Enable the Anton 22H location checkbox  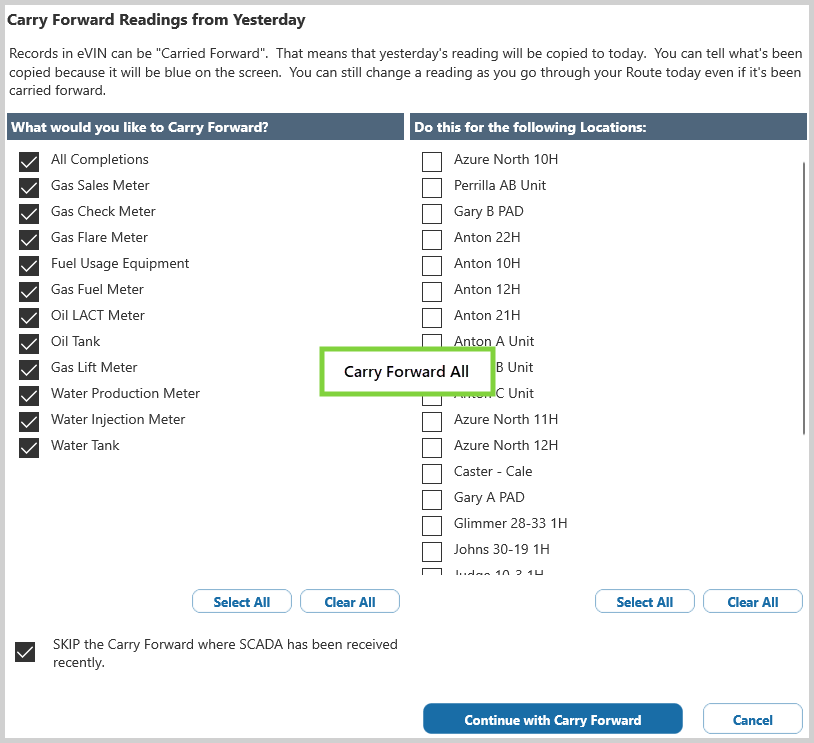click(432, 239)
